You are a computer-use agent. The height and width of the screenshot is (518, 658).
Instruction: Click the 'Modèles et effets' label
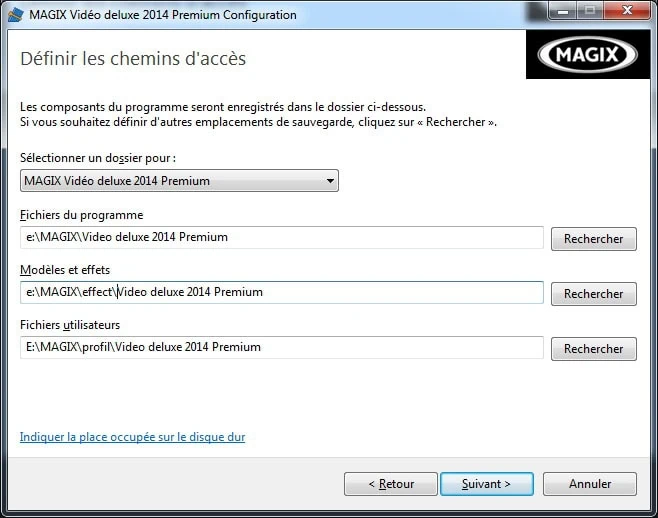pyautogui.click(x=65, y=270)
